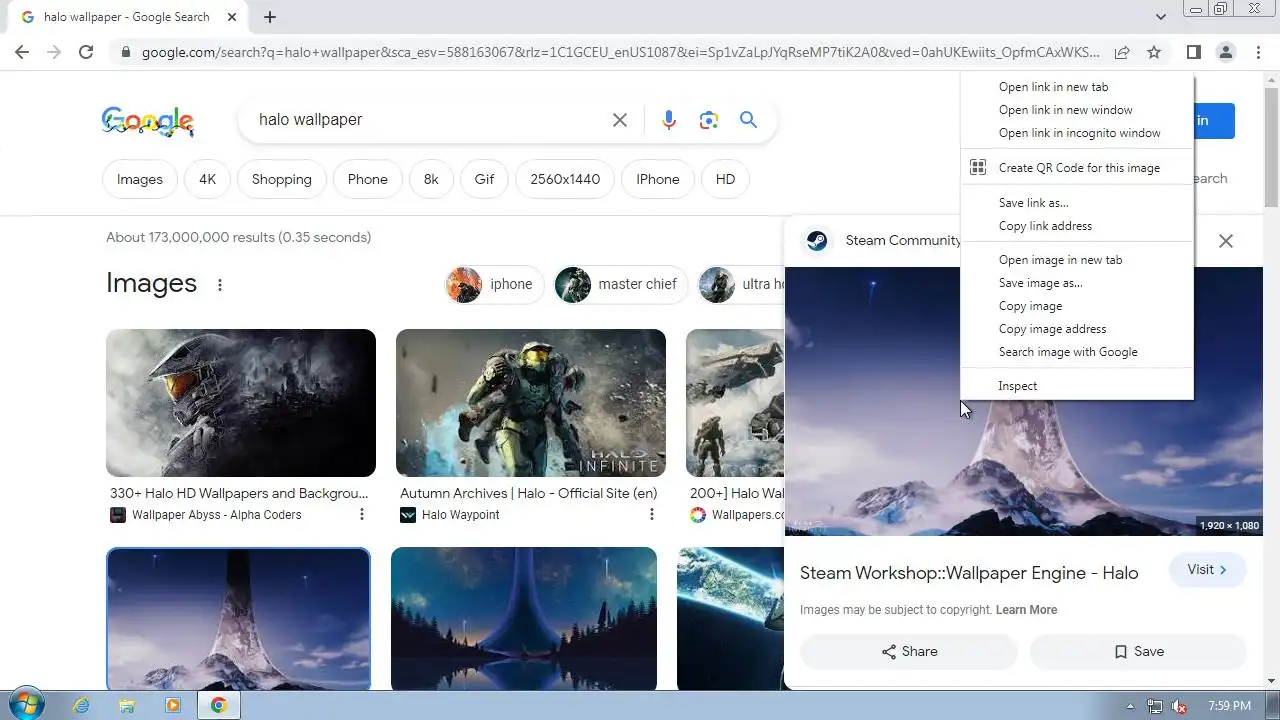The height and width of the screenshot is (720, 1280).
Task: Click the Save button in preview panel
Action: [x=1138, y=652]
